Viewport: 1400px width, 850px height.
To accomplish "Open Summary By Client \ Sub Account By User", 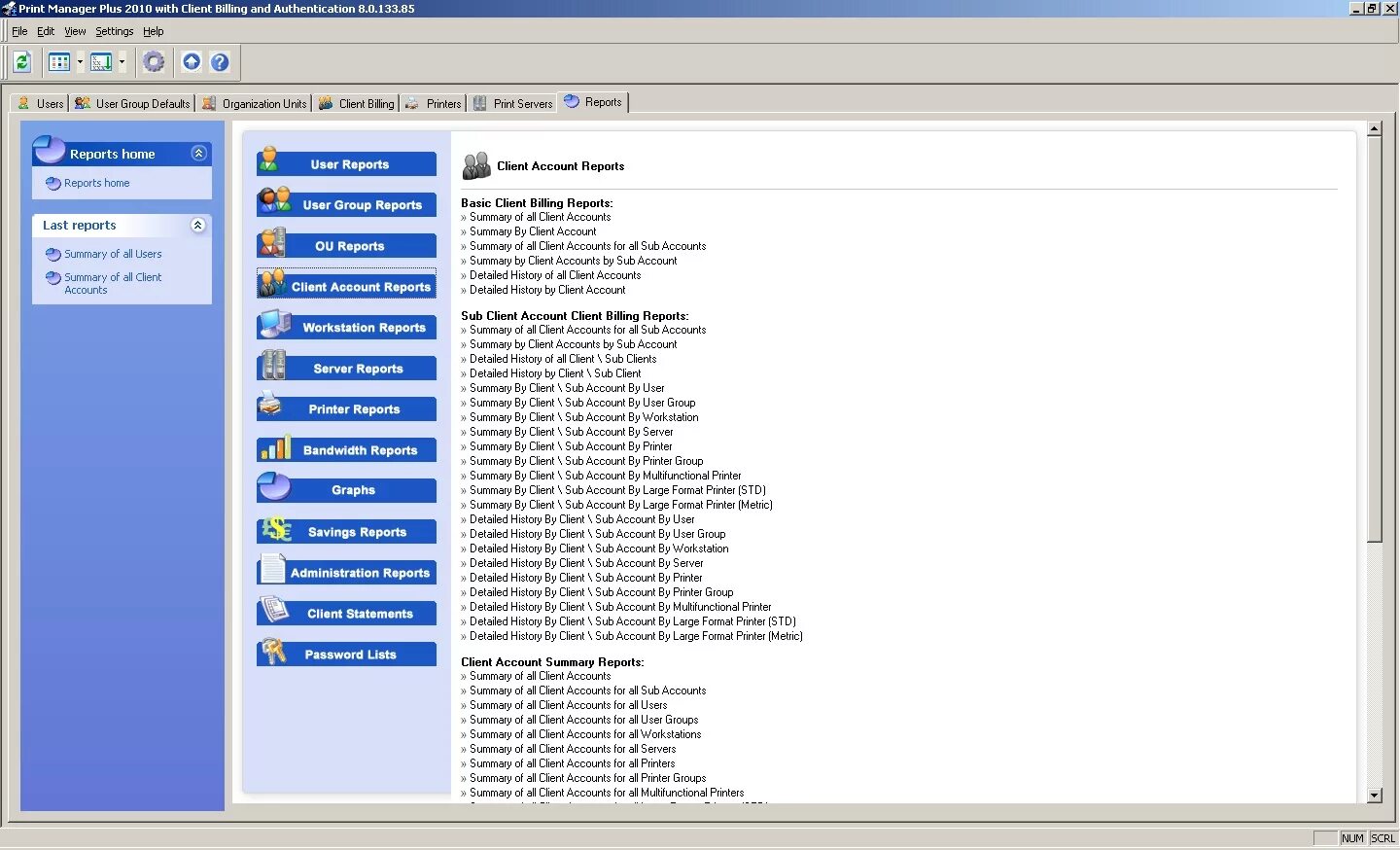I will (567, 388).
